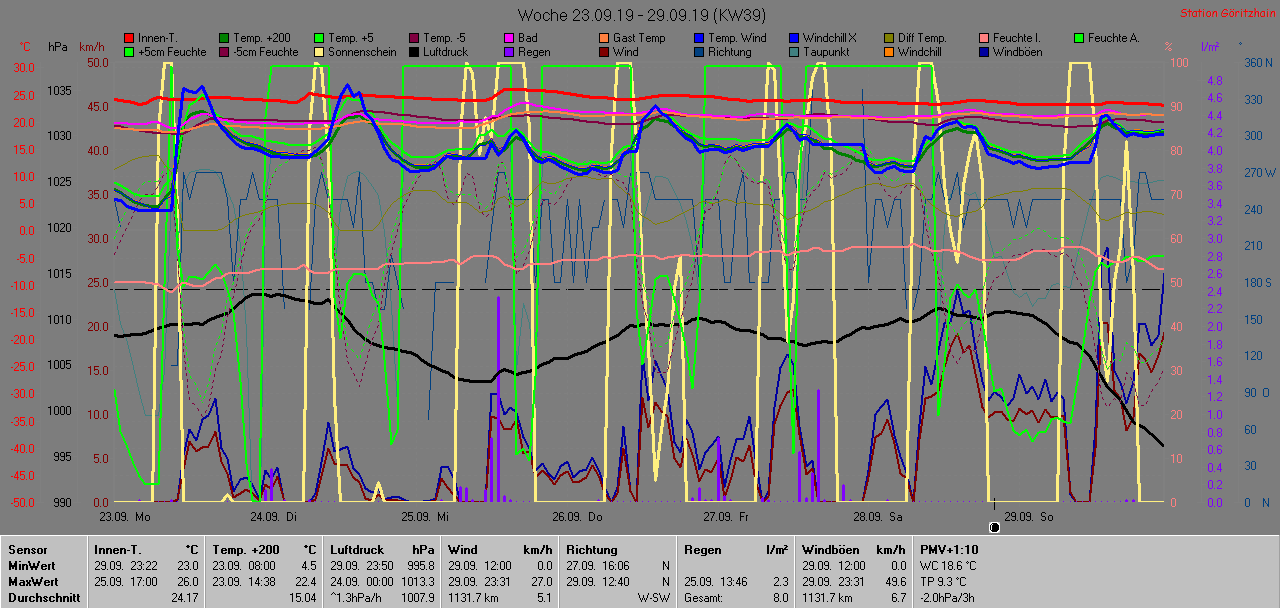Click the moon phase icon below the timeline
The width and height of the screenshot is (1280, 608).
click(x=995, y=527)
